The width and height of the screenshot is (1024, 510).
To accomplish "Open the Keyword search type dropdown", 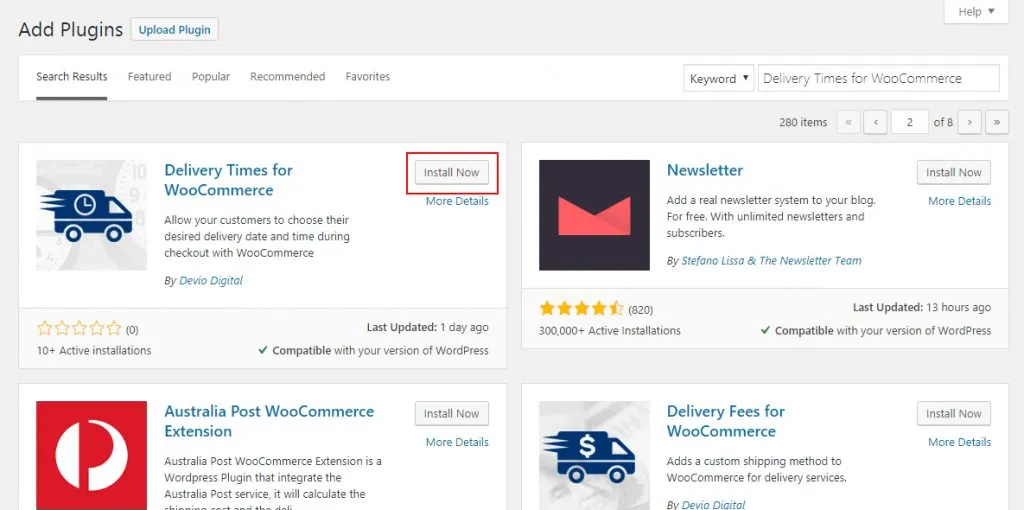I will (719, 78).
